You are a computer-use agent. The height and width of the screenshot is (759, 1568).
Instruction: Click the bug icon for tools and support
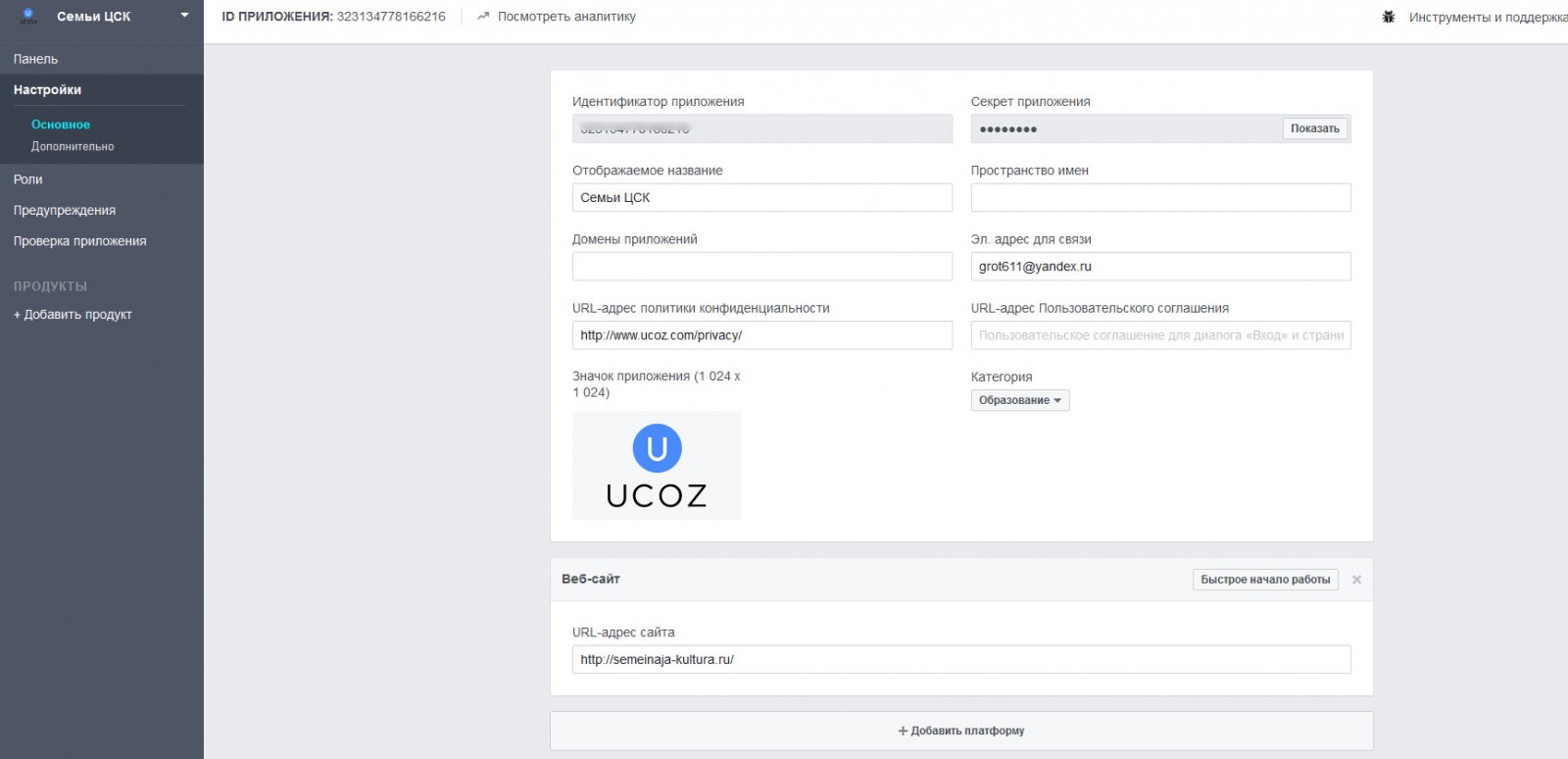click(1388, 17)
